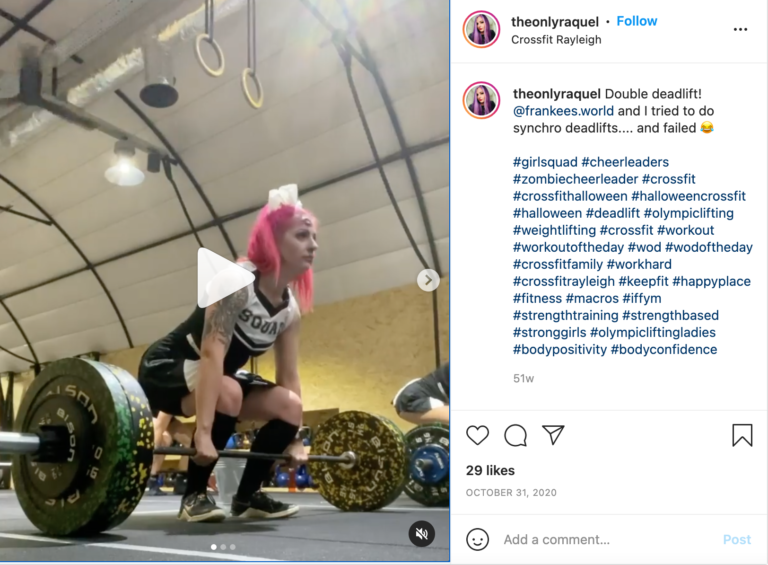Play the deadlift video
This screenshot has width=768, height=565.
pos(225,278)
